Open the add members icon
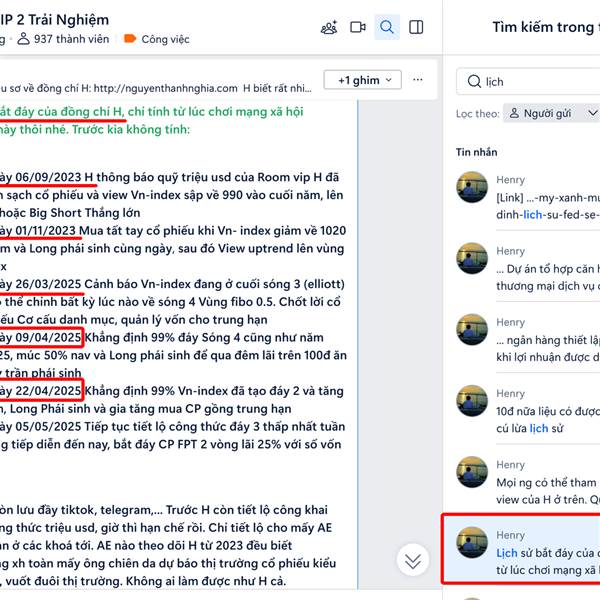This screenshot has width=600, height=600. (x=329, y=27)
